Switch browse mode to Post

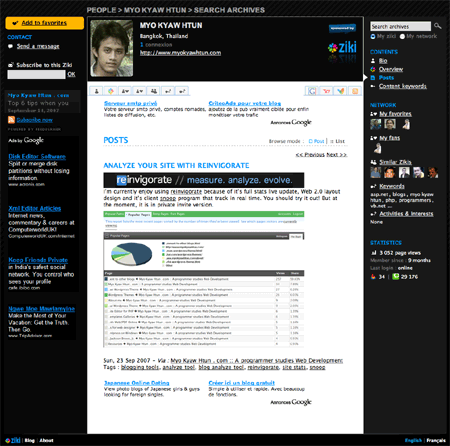pos(316,141)
